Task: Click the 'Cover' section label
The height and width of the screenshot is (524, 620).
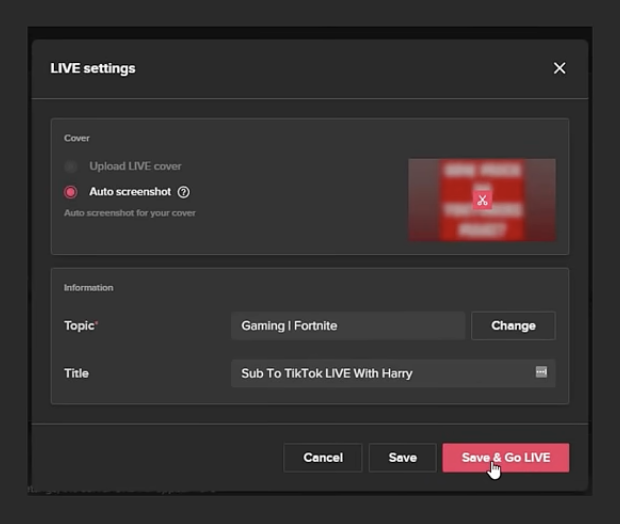Action: 77,138
